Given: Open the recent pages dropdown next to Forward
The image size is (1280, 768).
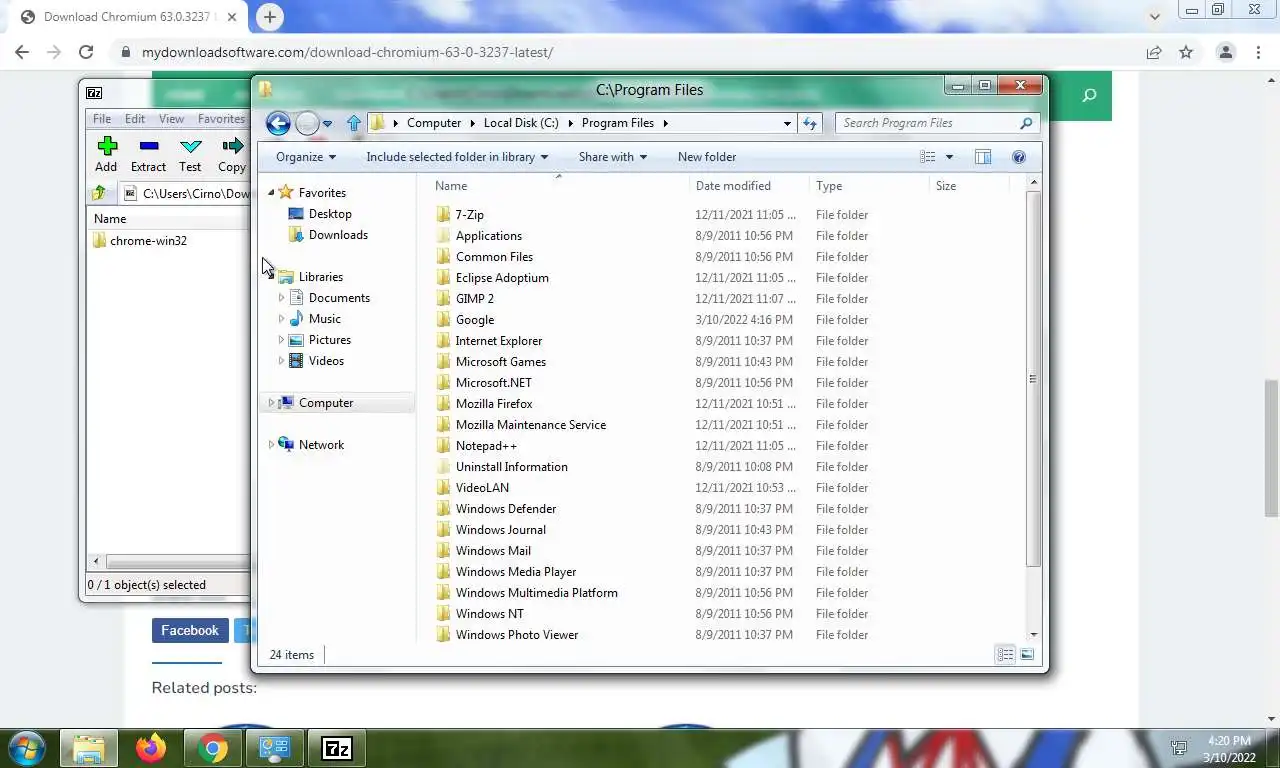Looking at the screenshot, I should [x=327, y=124].
